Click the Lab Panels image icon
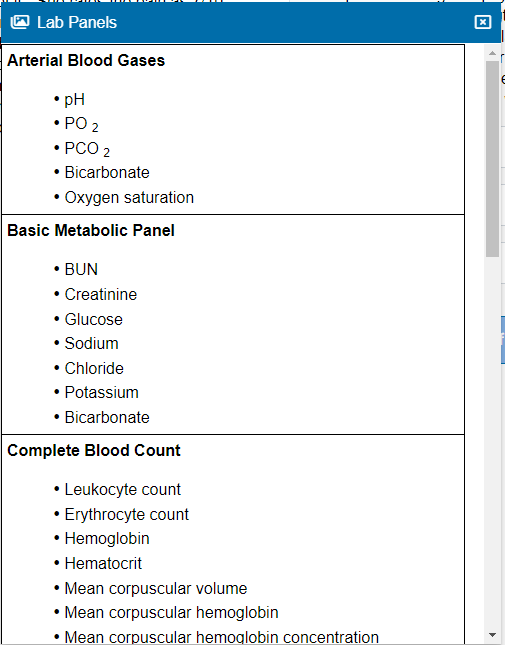 (x=20, y=22)
